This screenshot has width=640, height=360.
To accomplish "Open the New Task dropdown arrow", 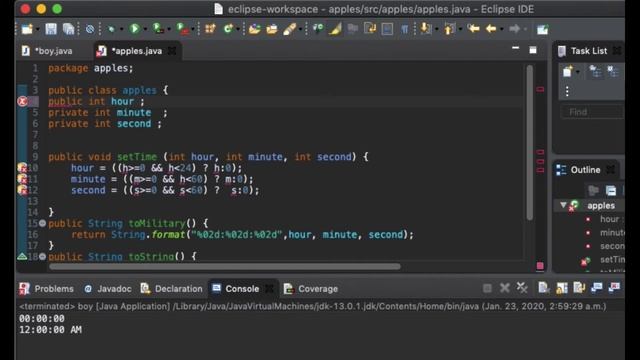I will 578,73.
